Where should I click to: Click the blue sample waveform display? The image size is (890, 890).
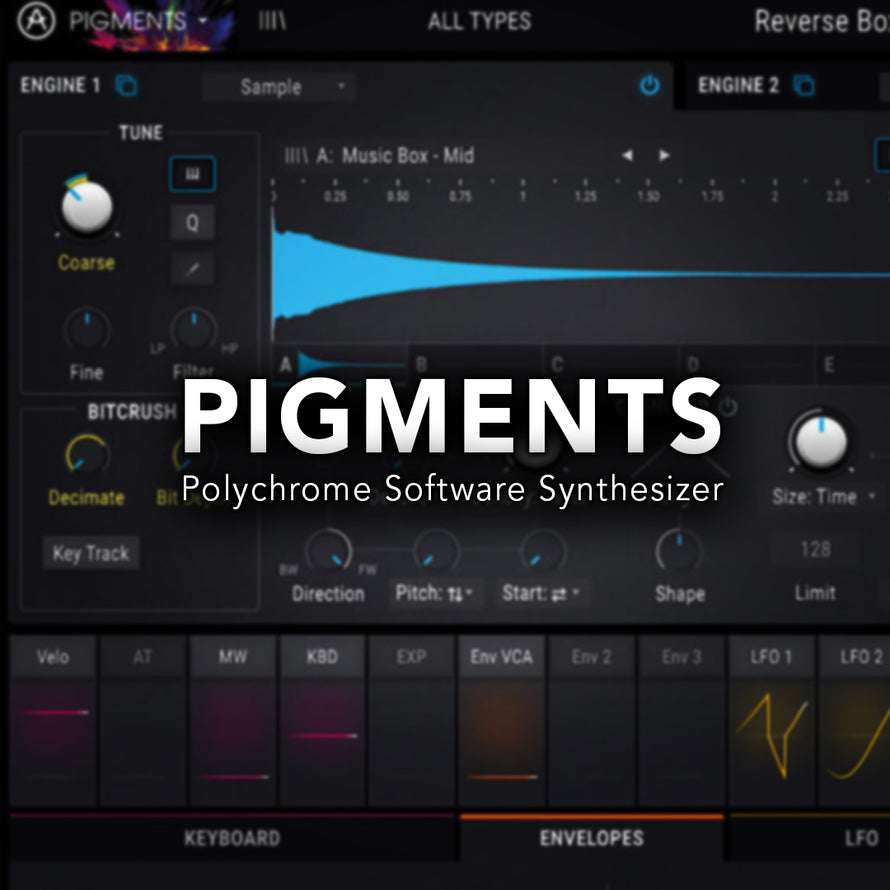click(x=580, y=275)
